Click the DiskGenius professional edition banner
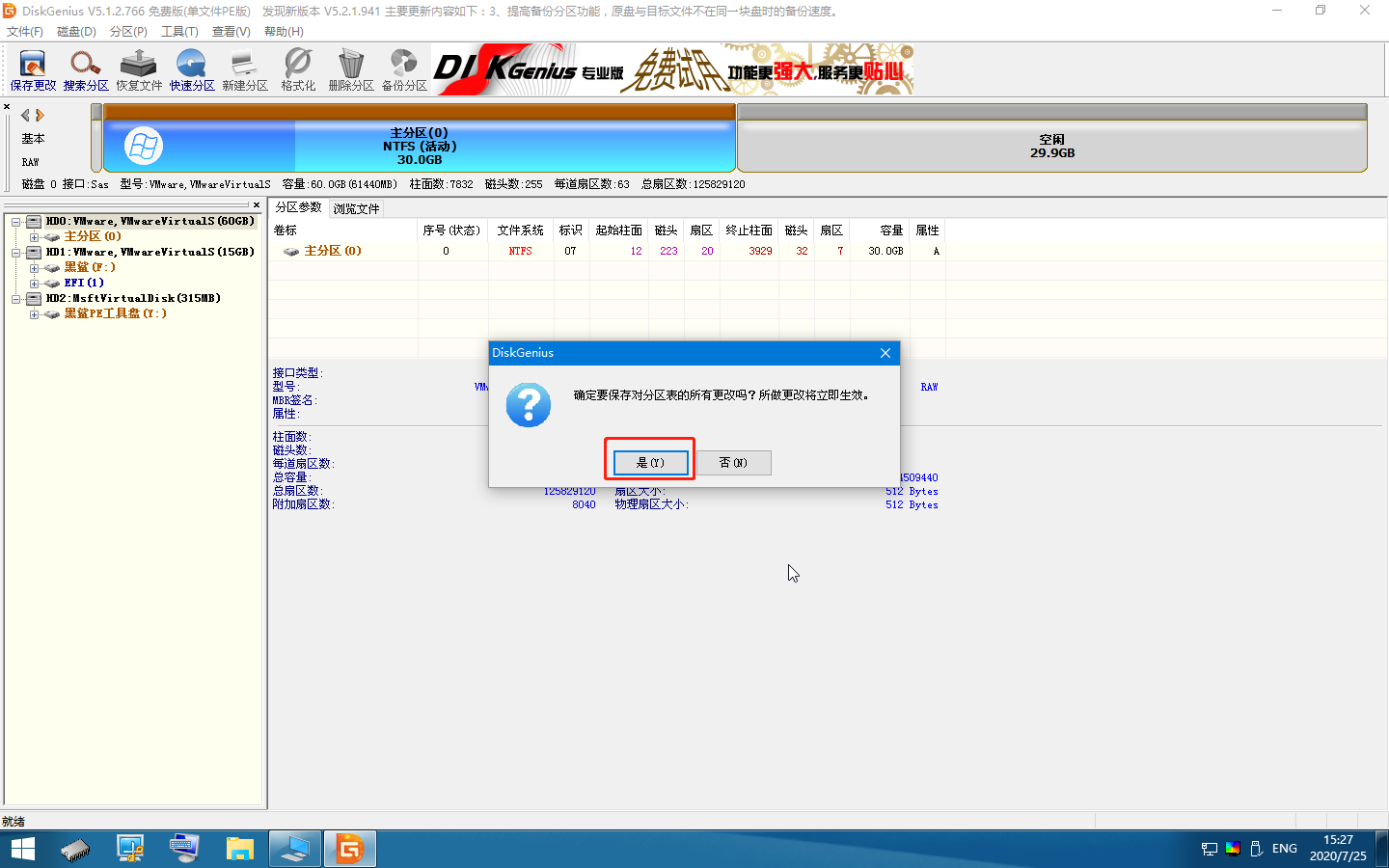 [673, 69]
